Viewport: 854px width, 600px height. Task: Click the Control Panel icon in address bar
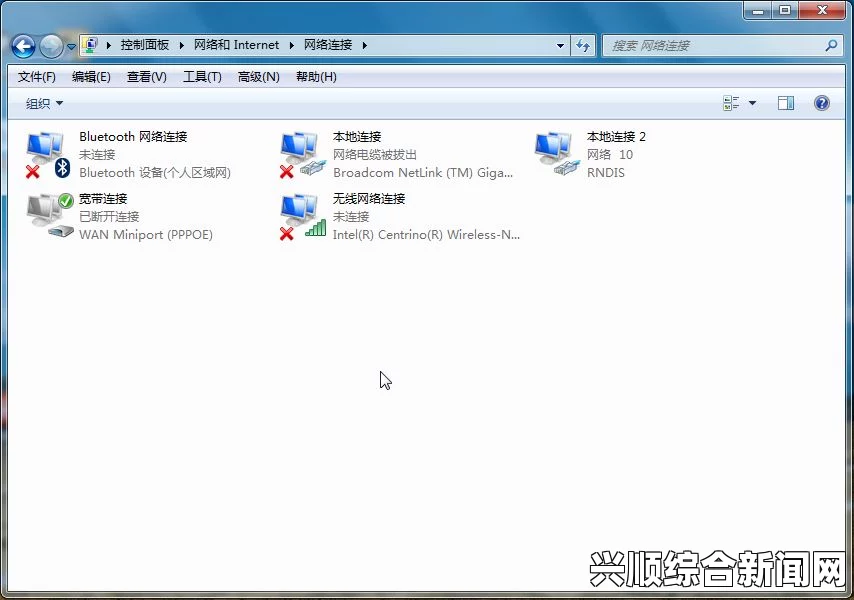(91, 45)
